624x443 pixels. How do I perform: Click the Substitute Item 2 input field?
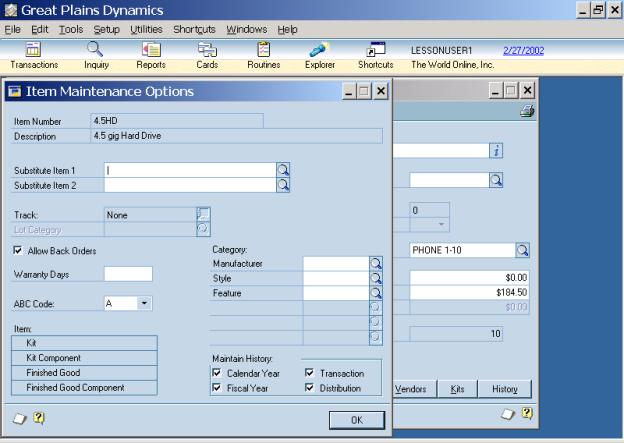coord(190,185)
